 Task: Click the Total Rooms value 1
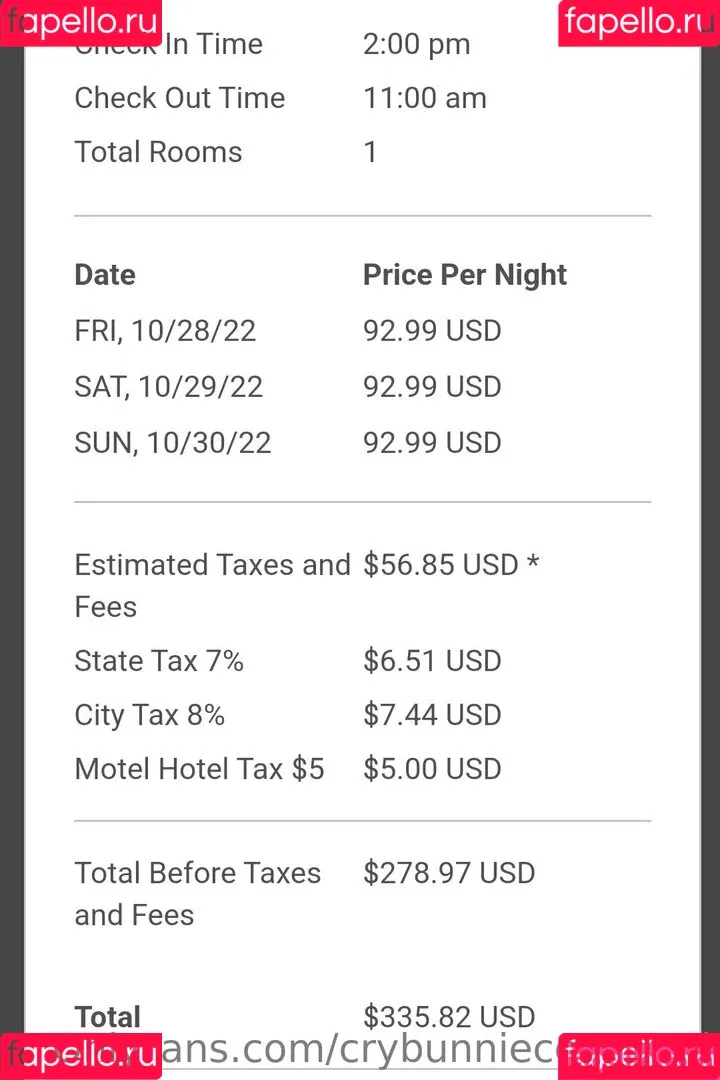pos(370,152)
